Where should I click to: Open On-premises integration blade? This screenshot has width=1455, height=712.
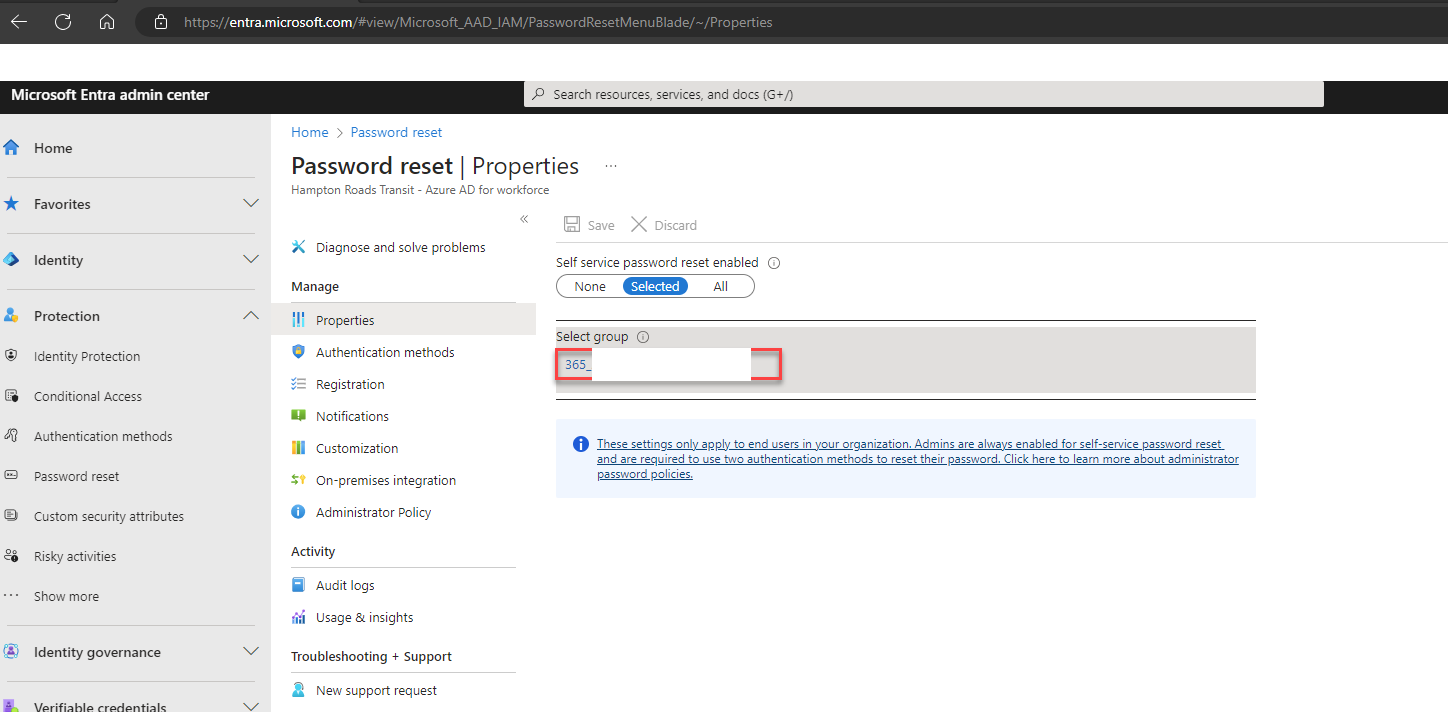click(x=386, y=480)
